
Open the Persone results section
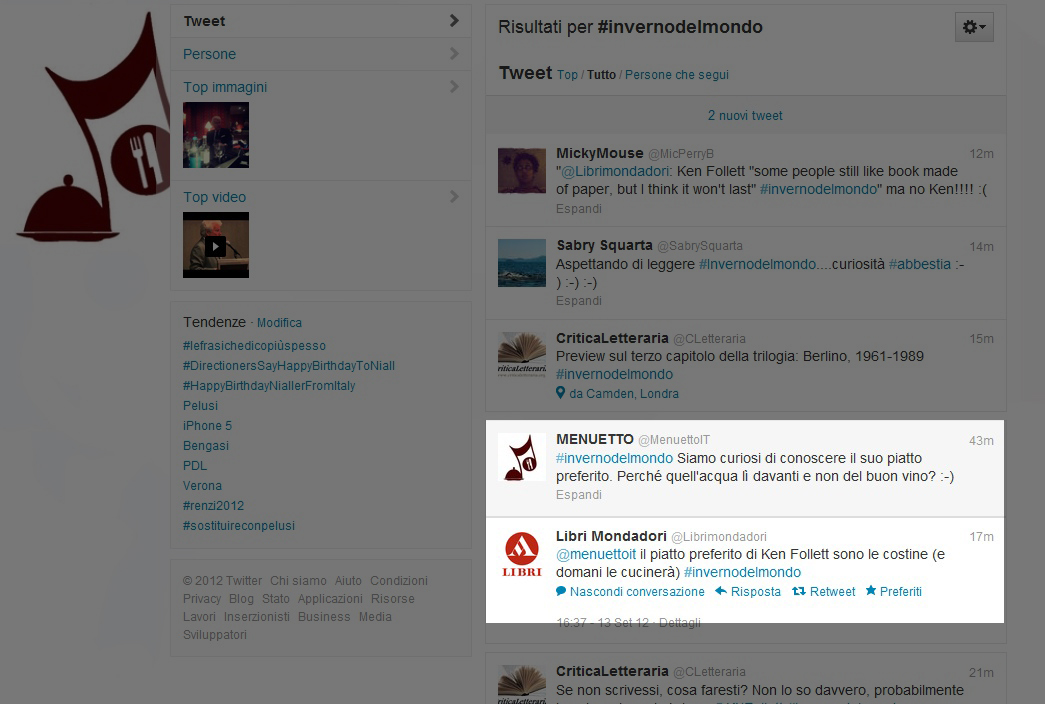pyautogui.click(x=321, y=54)
